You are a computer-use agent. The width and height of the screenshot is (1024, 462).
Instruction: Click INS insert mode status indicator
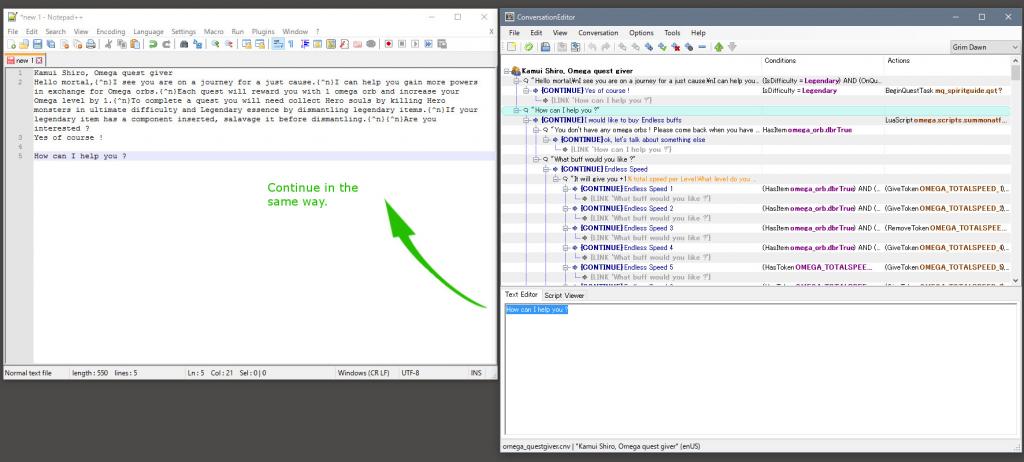tap(476, 373)
